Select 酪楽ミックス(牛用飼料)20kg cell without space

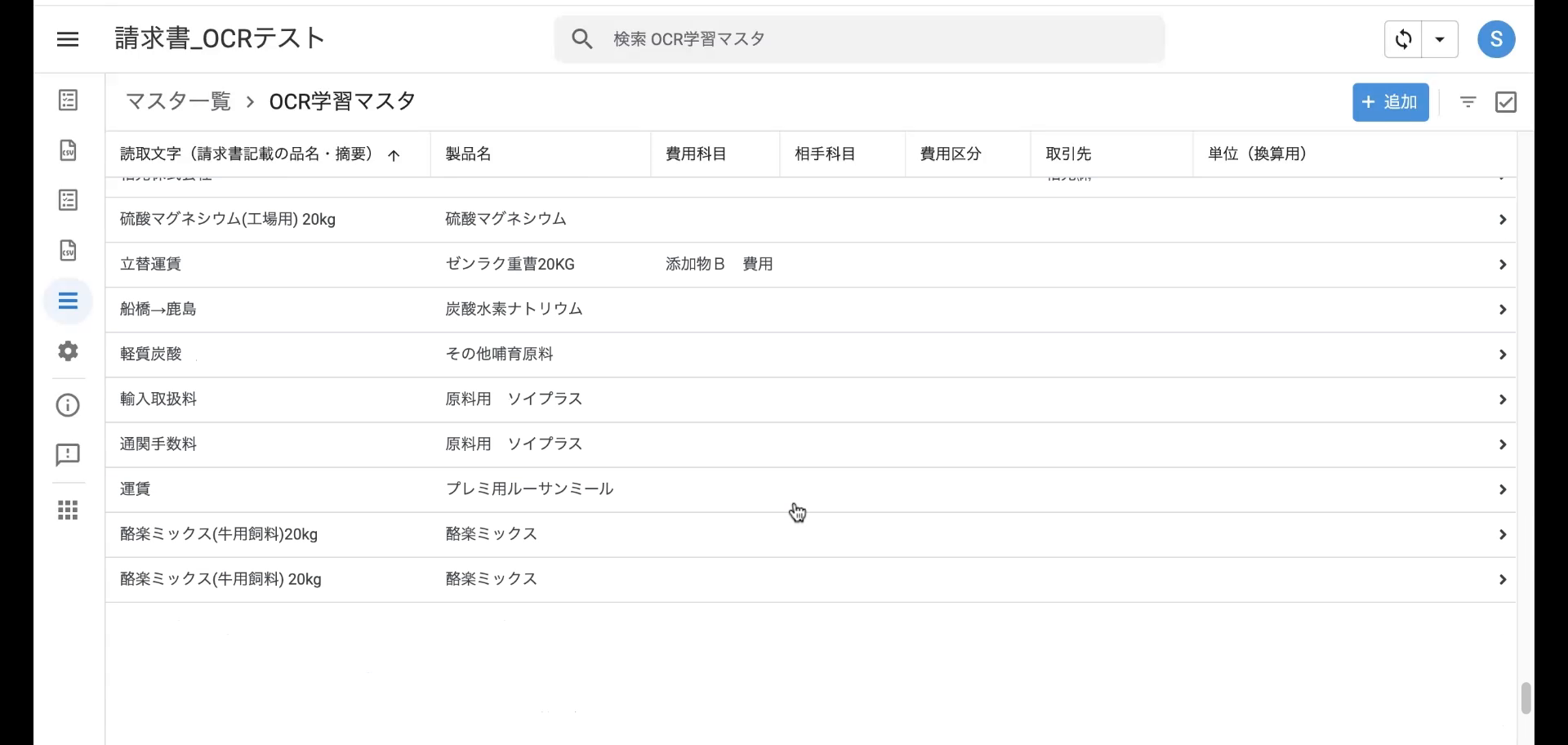219,533
